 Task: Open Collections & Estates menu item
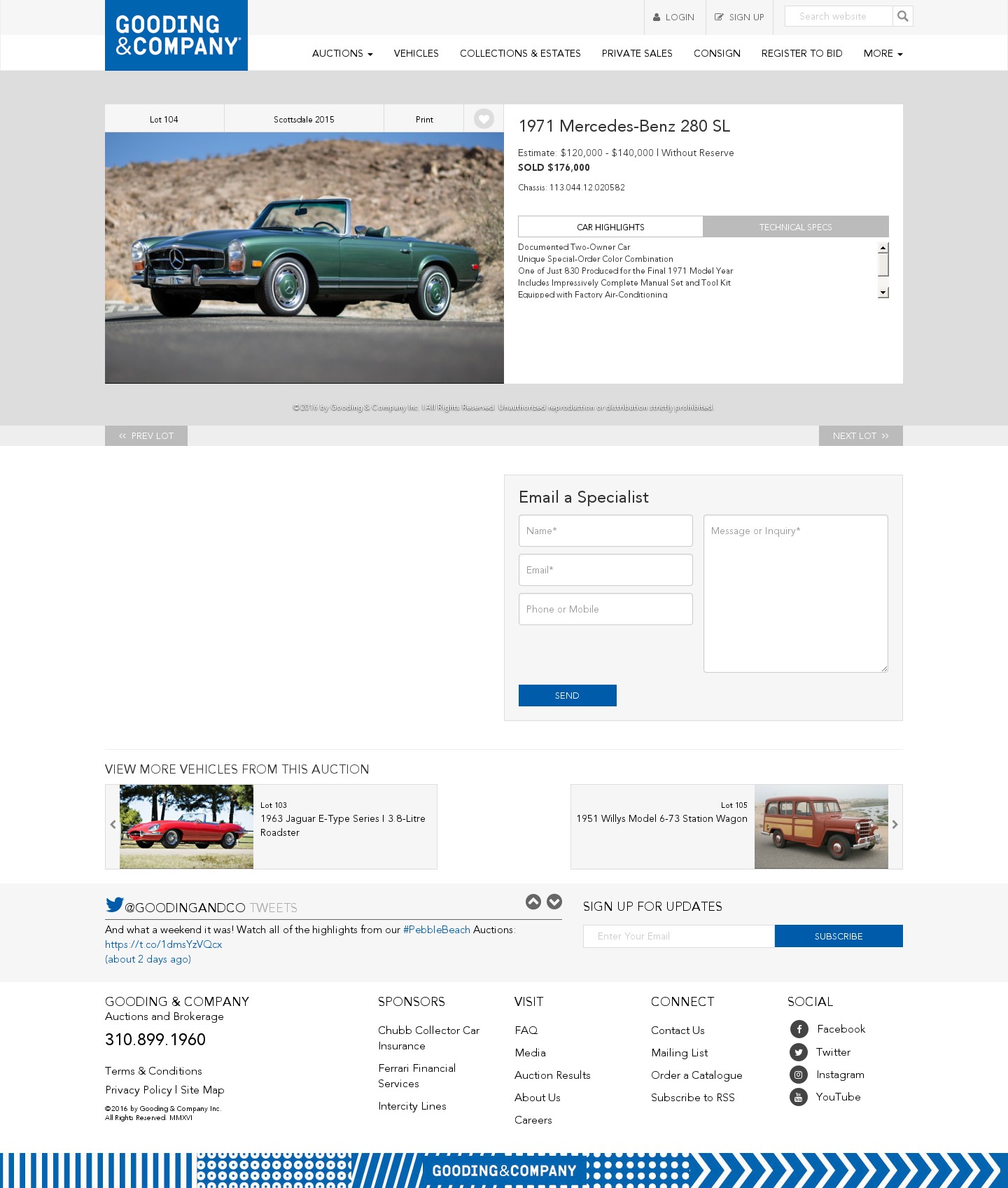point(520,53)
